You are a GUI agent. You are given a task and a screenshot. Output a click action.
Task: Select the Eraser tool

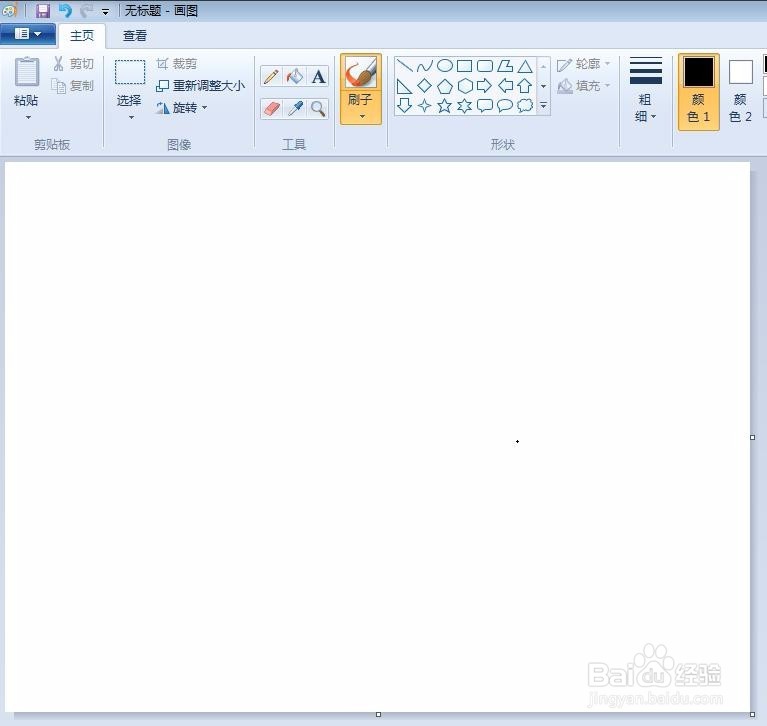pyautogui.click(x=271, y=108)
